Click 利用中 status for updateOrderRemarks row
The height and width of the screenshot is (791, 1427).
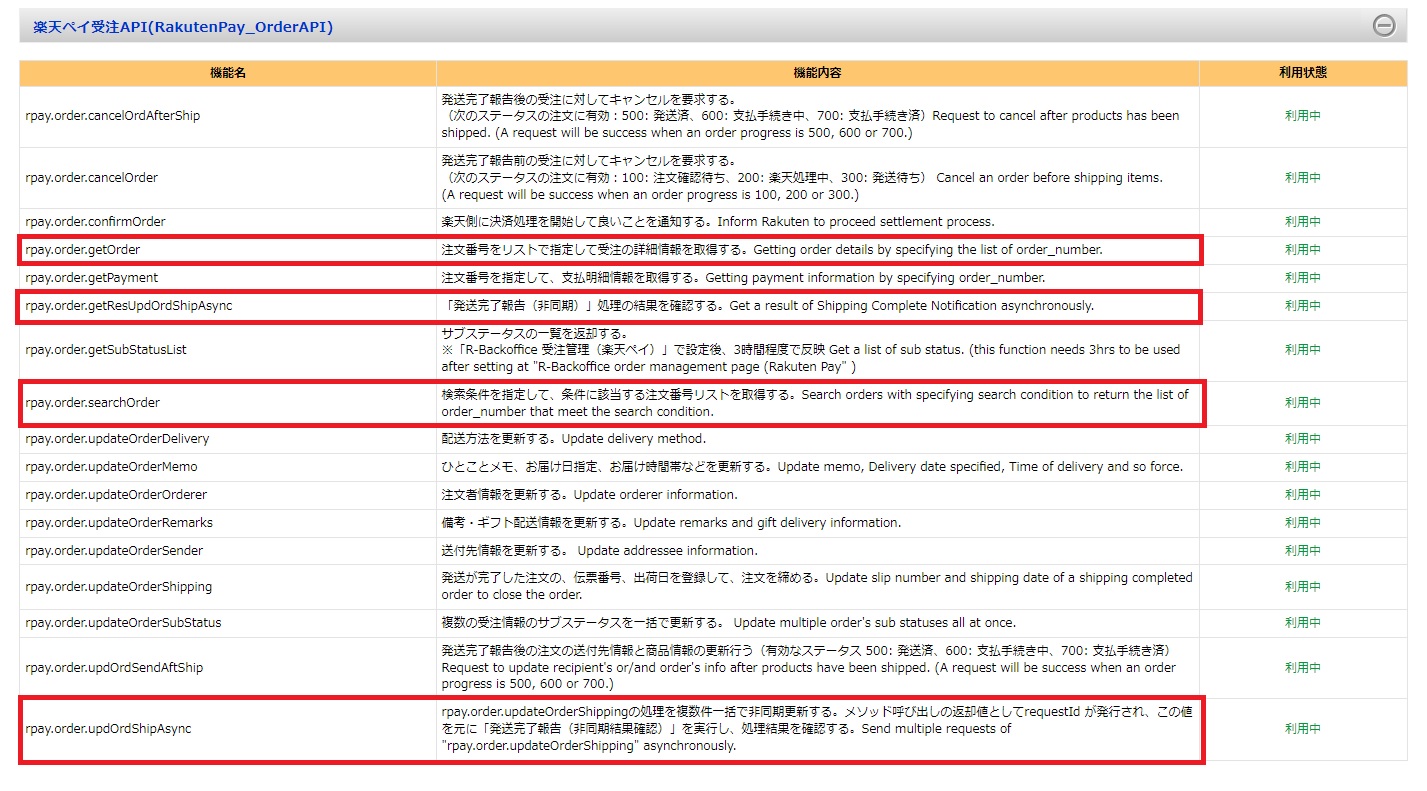pyautogui.click(x=1303, y=523)
